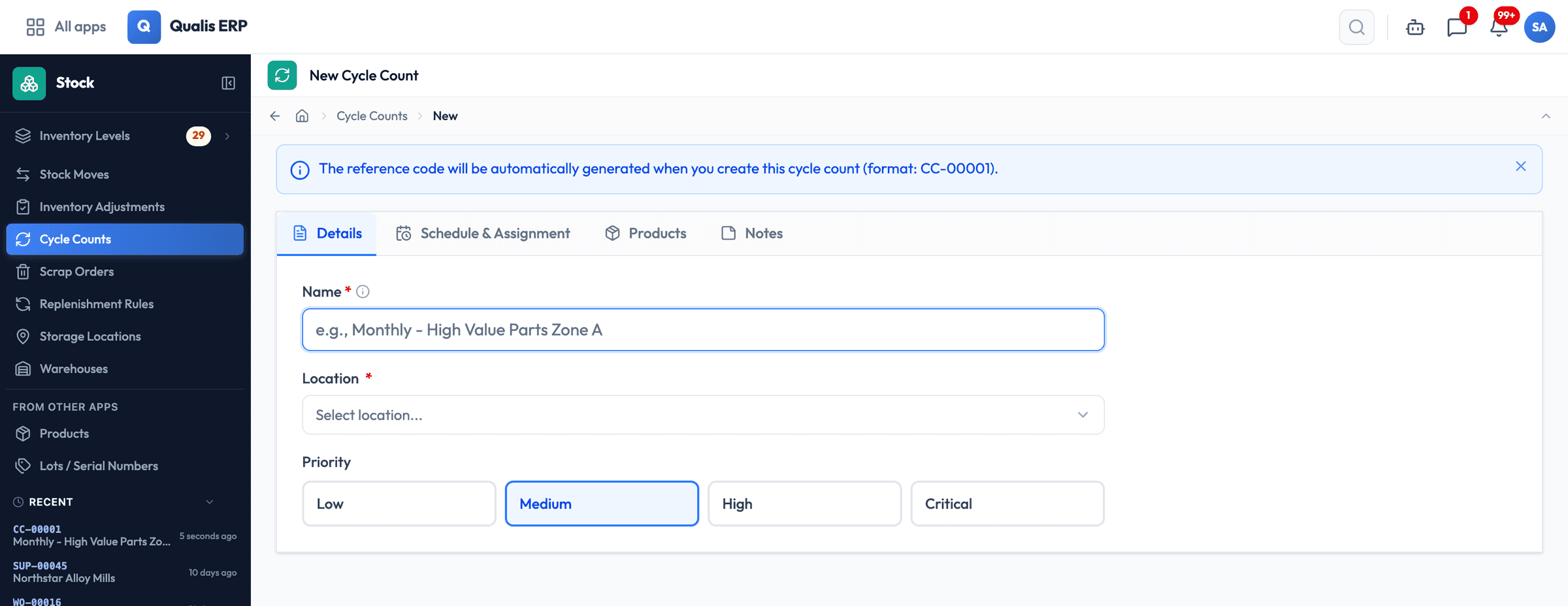Image resolution: width=1568 pixels, height=606 pixels.
Task: Switch to the Details tab
Action: (327, 233)
